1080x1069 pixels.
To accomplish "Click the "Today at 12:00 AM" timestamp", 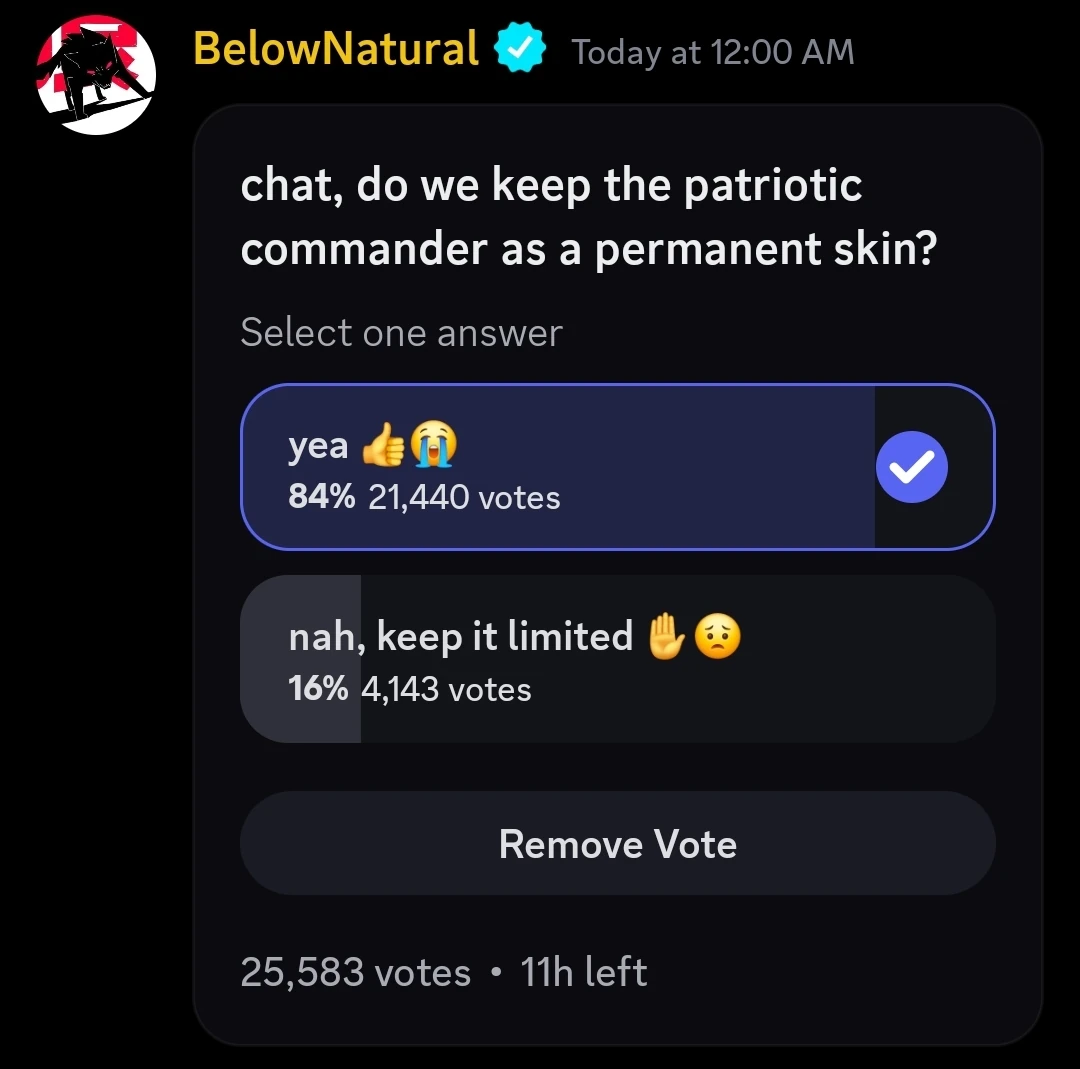I will coord(713,52).
